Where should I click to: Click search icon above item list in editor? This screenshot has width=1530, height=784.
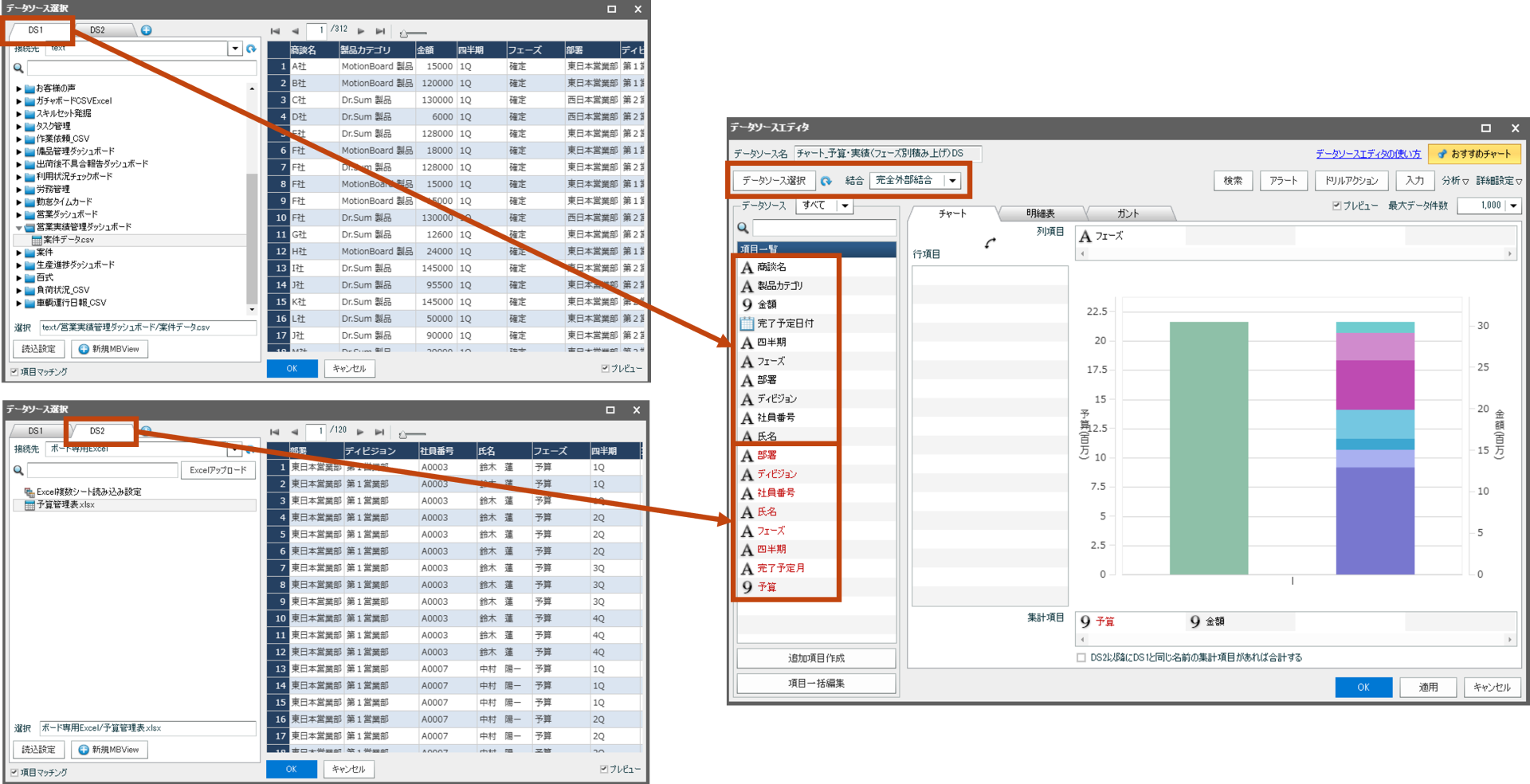tap(743, 228)
